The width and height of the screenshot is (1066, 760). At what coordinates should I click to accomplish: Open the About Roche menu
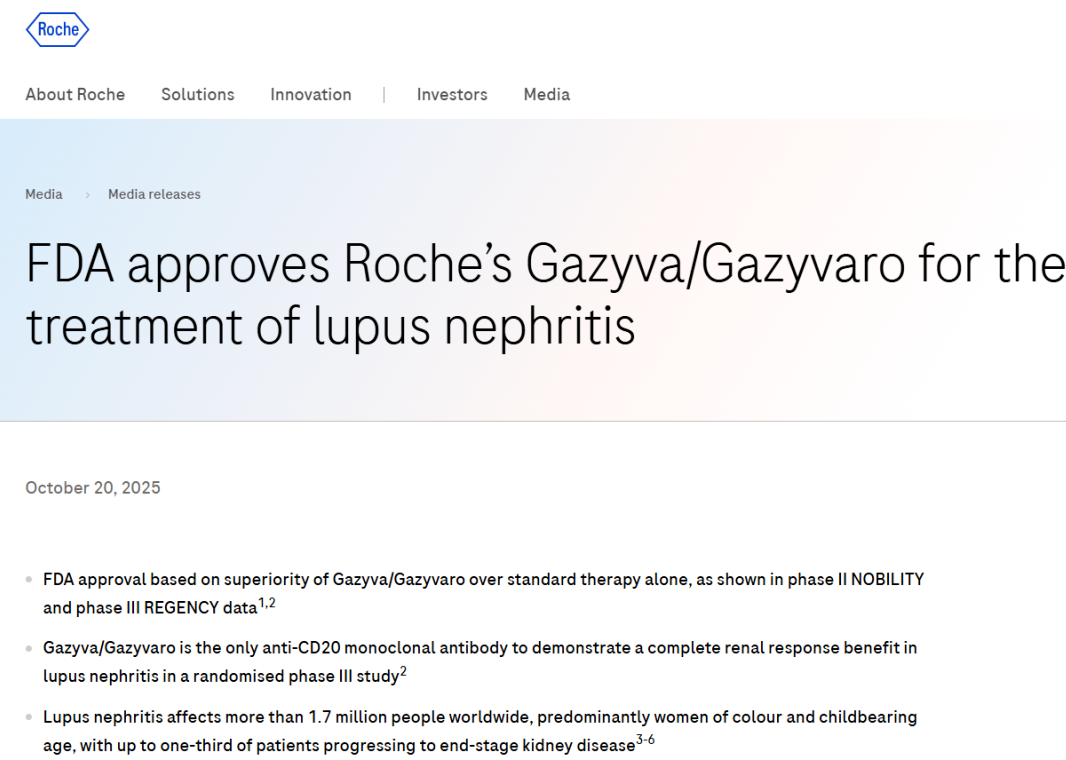point(75,95)
